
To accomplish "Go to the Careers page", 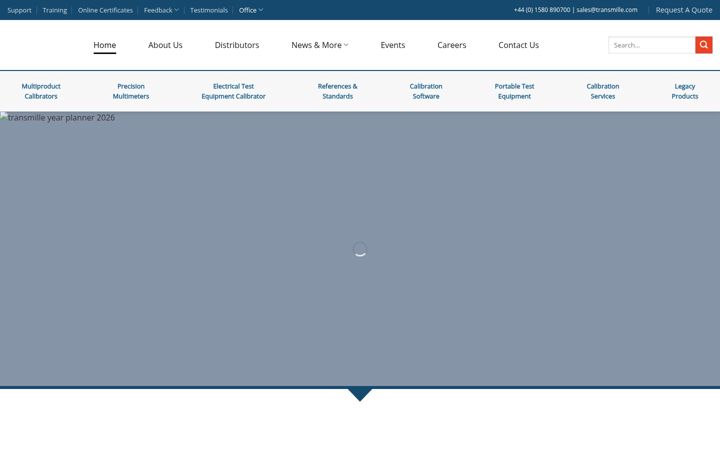I will tap(452, 45).
